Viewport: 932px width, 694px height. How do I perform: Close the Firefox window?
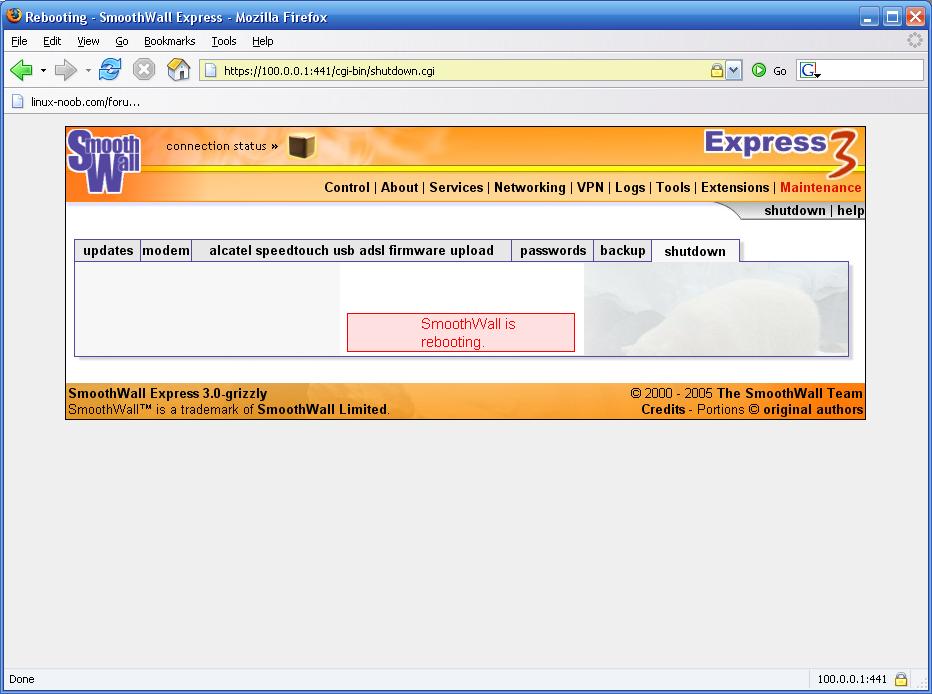click(x=915, y=17)
